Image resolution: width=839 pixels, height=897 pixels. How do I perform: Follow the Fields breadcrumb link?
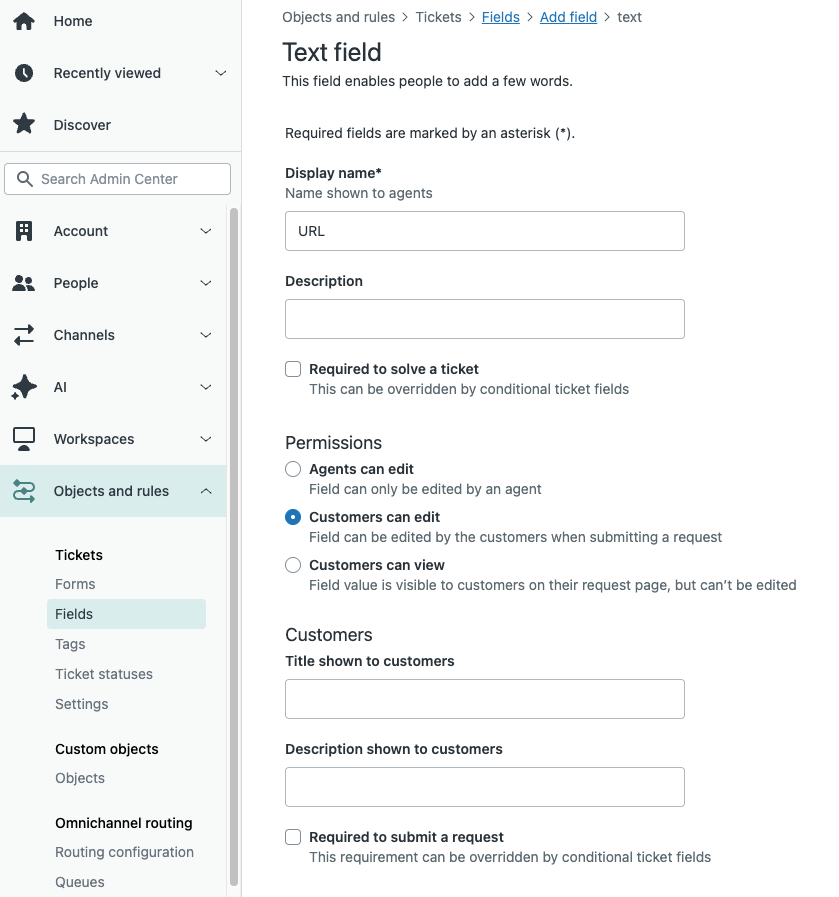pos(500,17)
